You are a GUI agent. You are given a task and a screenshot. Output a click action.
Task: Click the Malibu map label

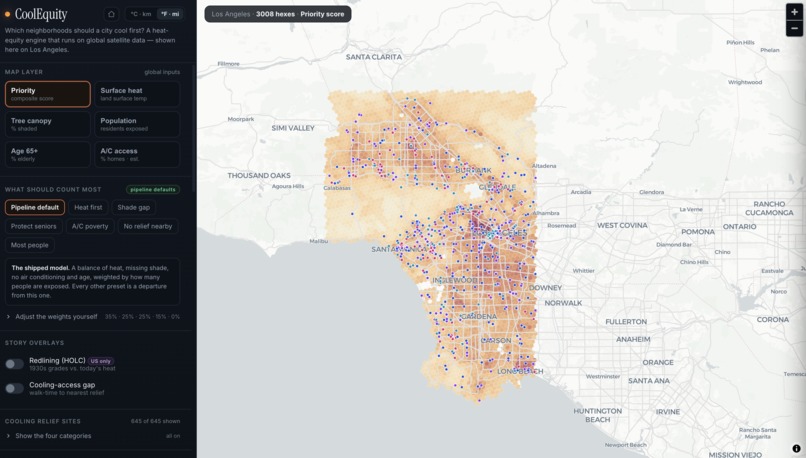point(319,241)
